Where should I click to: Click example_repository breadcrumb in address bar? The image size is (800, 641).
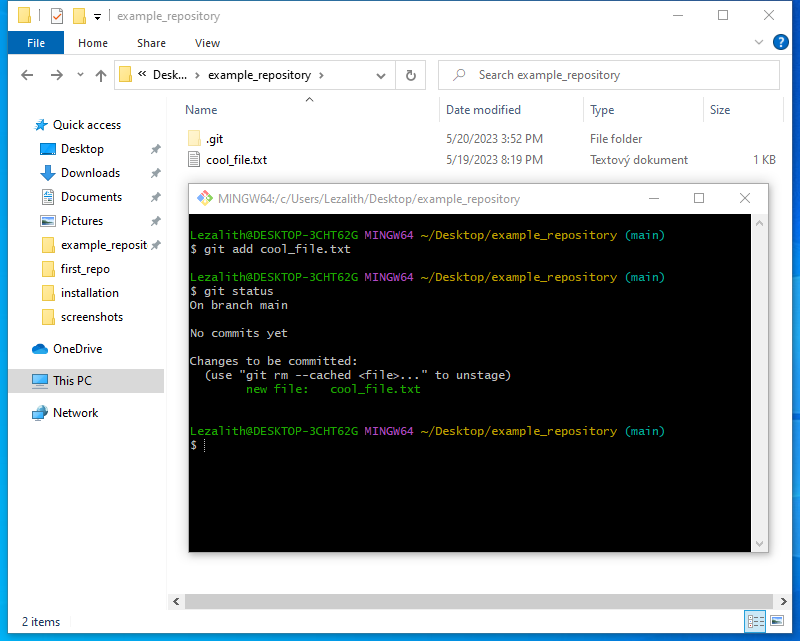coord(259,75)
